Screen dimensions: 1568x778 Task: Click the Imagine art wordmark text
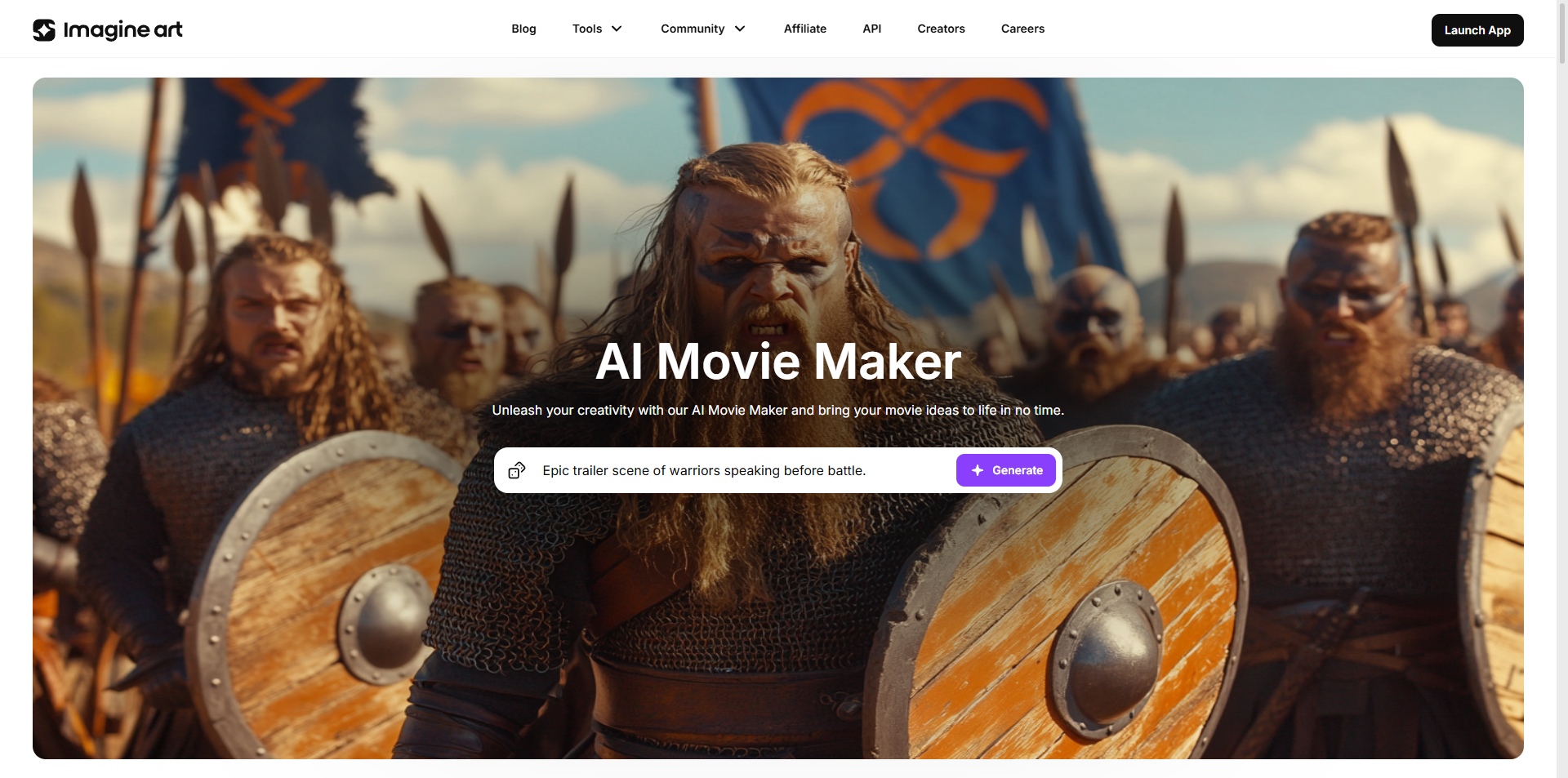124,30
